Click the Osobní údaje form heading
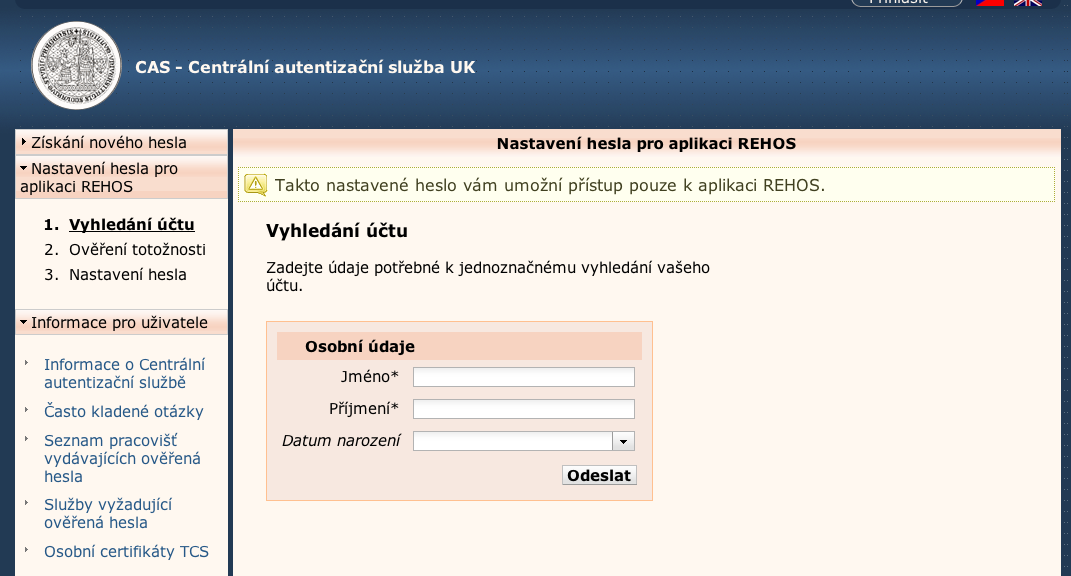 click(x=360, y=346)
